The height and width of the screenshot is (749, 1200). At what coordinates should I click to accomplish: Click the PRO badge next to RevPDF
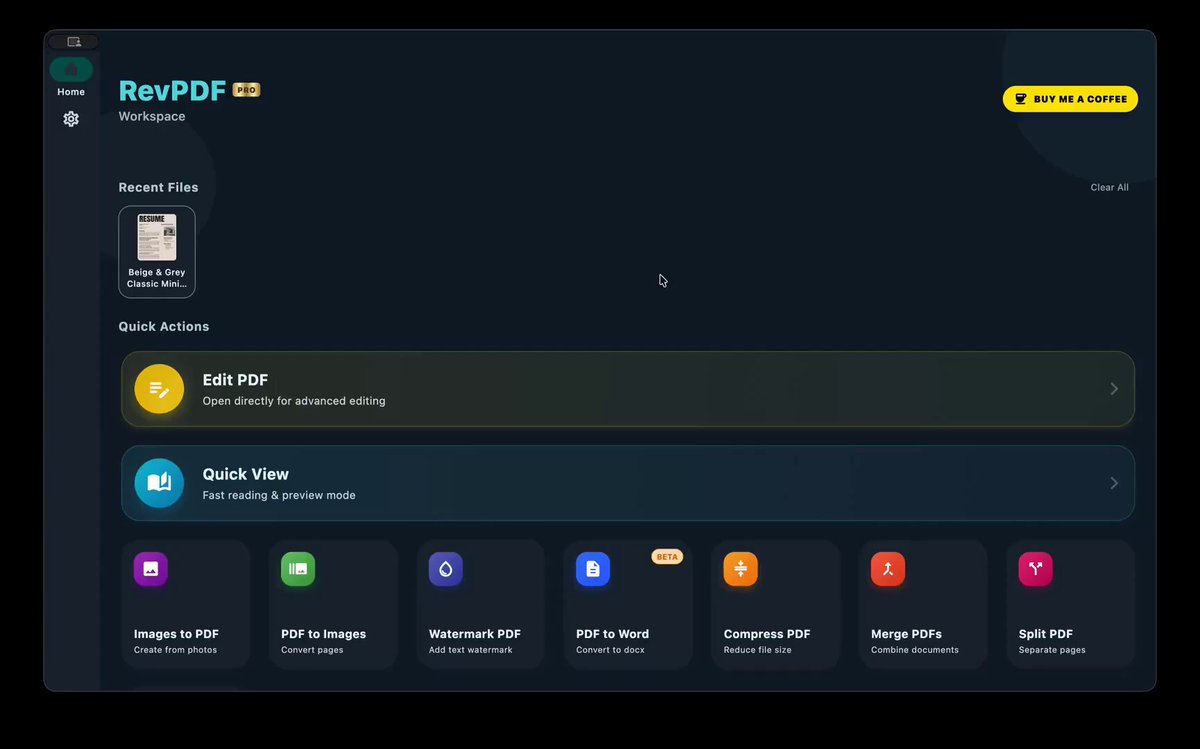click(x=246, y=90)
